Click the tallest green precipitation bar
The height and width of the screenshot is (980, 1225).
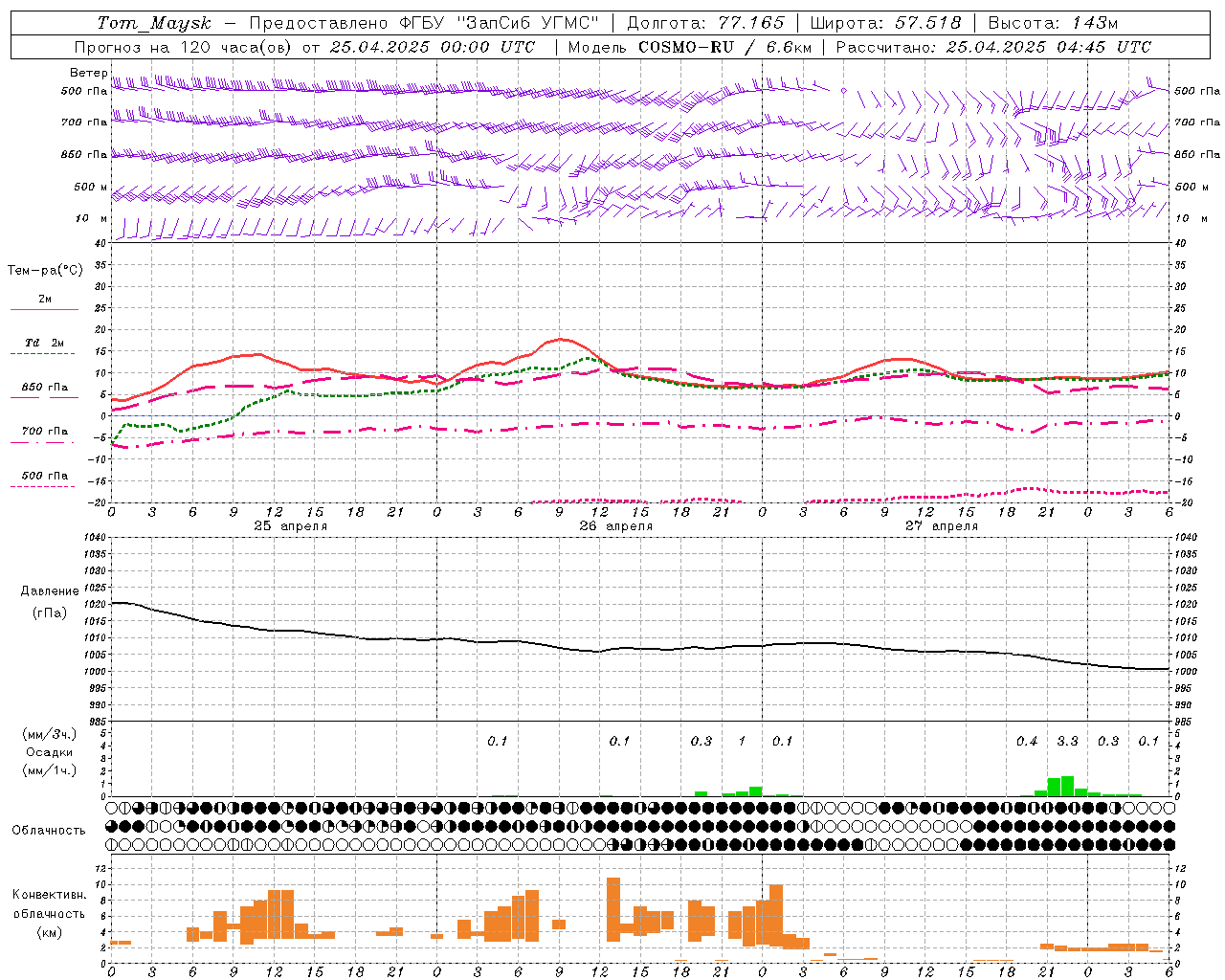[x=1067, y=786]
